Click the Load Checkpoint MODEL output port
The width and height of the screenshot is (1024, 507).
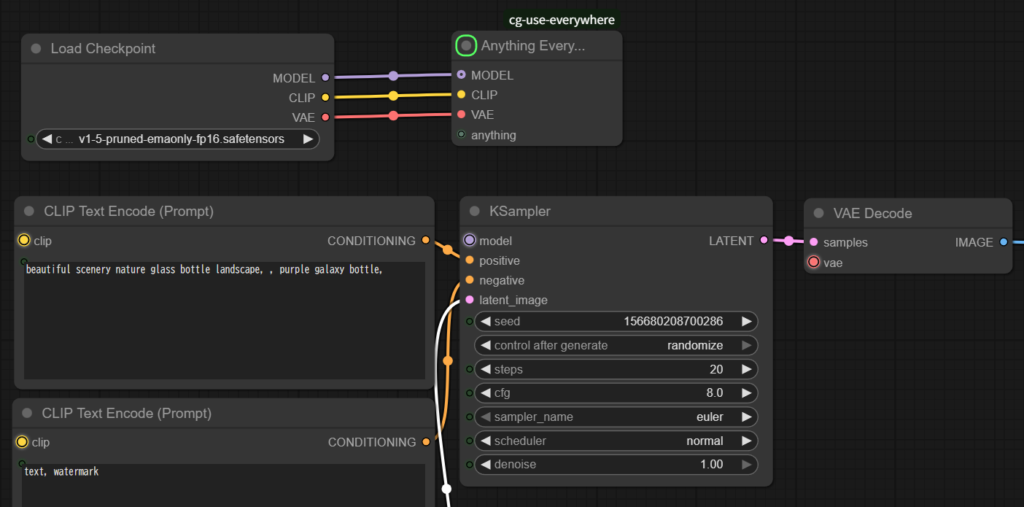click(x=325, y=77)
